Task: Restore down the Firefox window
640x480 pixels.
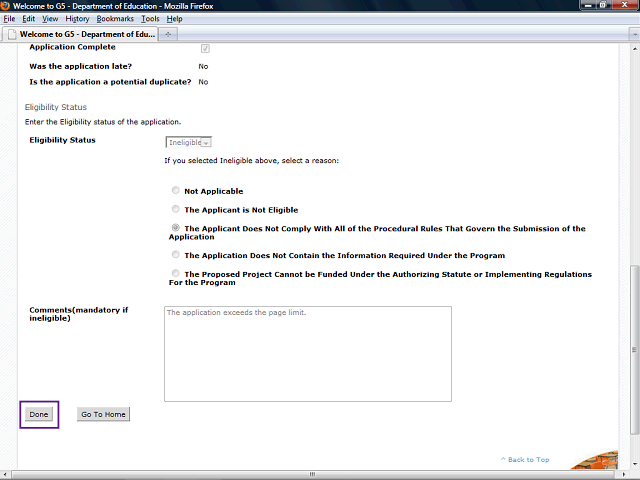Action: coord(603,5)
